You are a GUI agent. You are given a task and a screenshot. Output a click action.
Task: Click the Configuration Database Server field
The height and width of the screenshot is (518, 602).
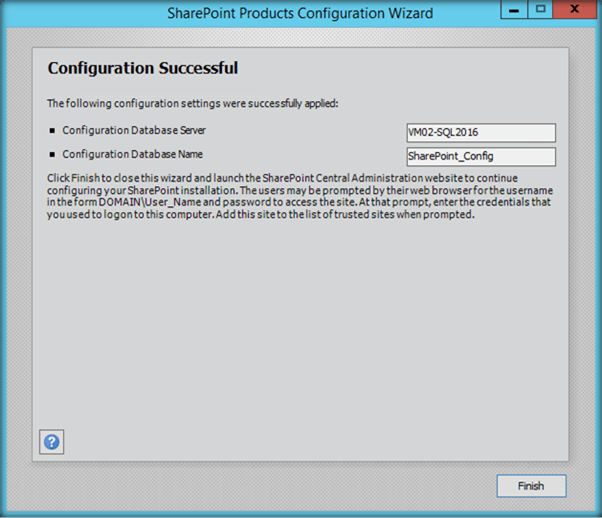pos(481,132)
